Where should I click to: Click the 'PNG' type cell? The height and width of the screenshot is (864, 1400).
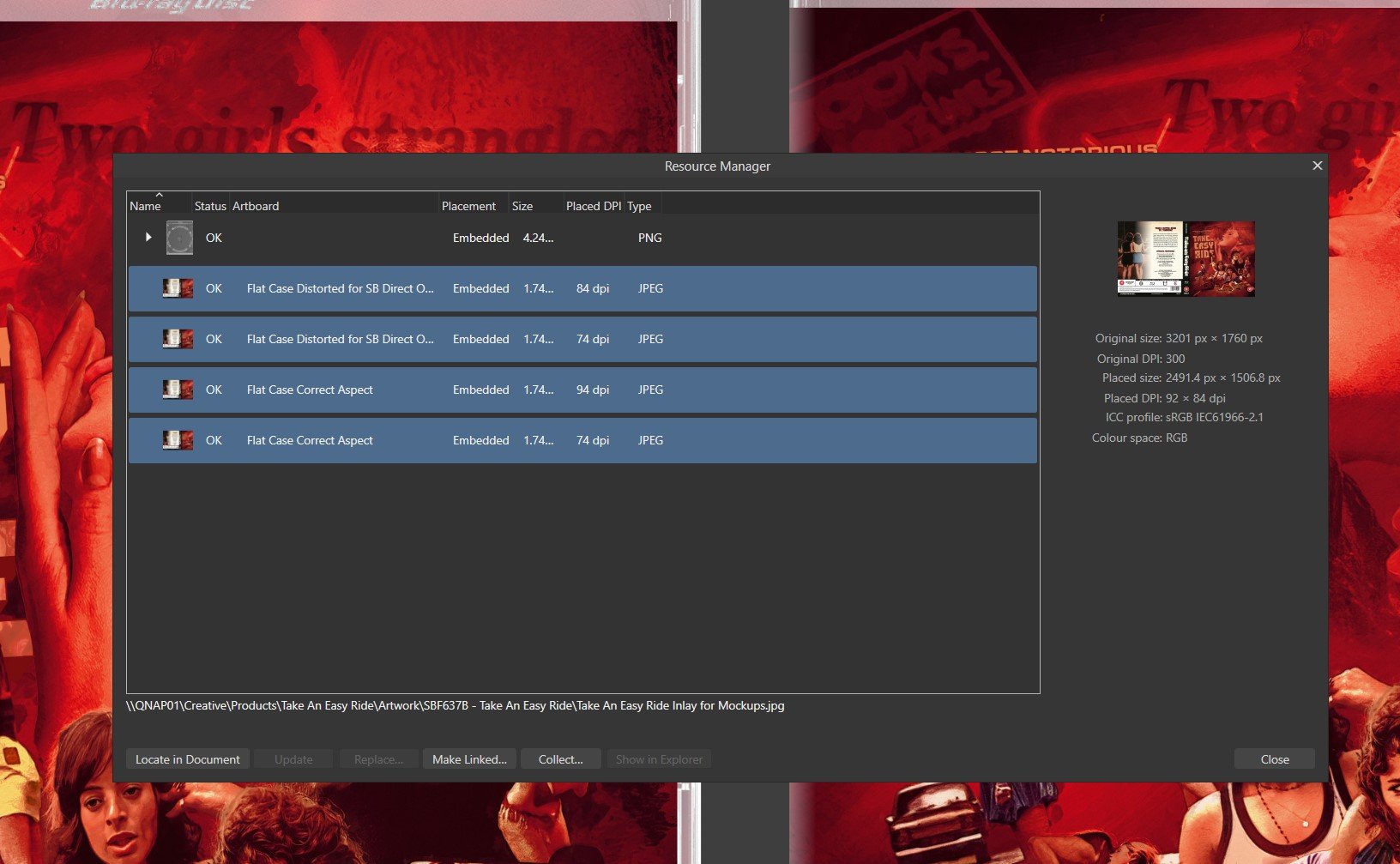[650, 238]
